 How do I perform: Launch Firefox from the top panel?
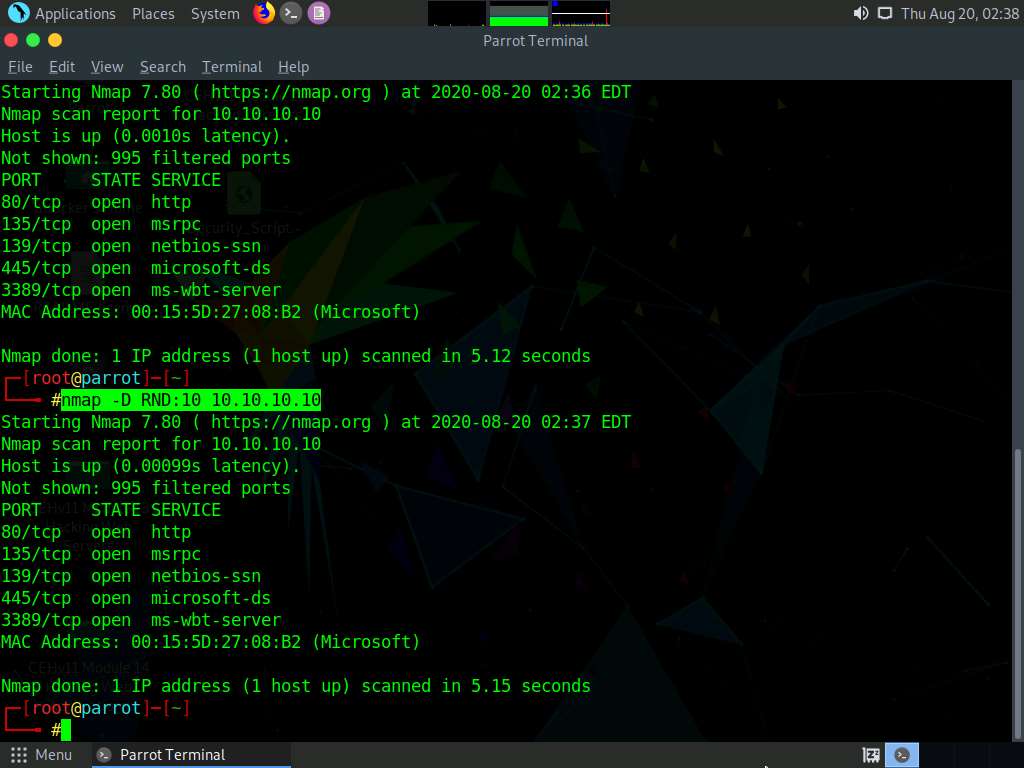click(264, 13)
